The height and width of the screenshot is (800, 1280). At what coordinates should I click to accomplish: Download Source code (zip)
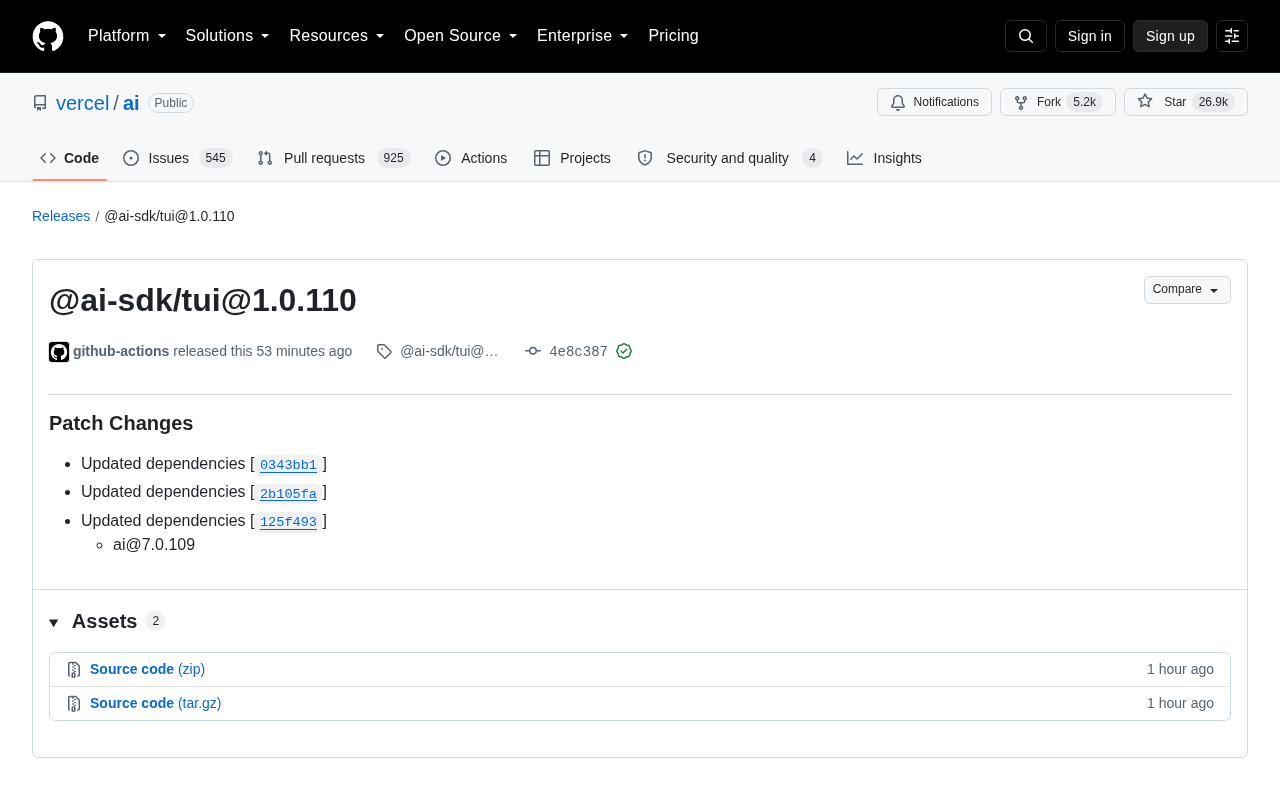147,669
